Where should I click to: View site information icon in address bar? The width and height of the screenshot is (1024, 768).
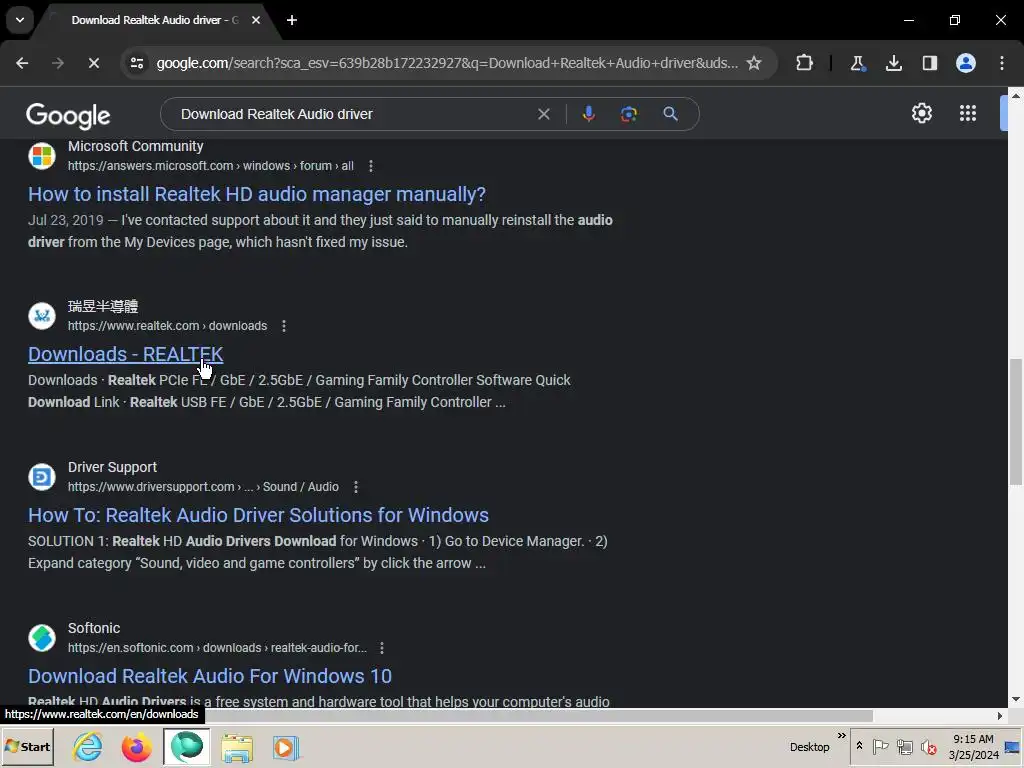coord(137,63)
